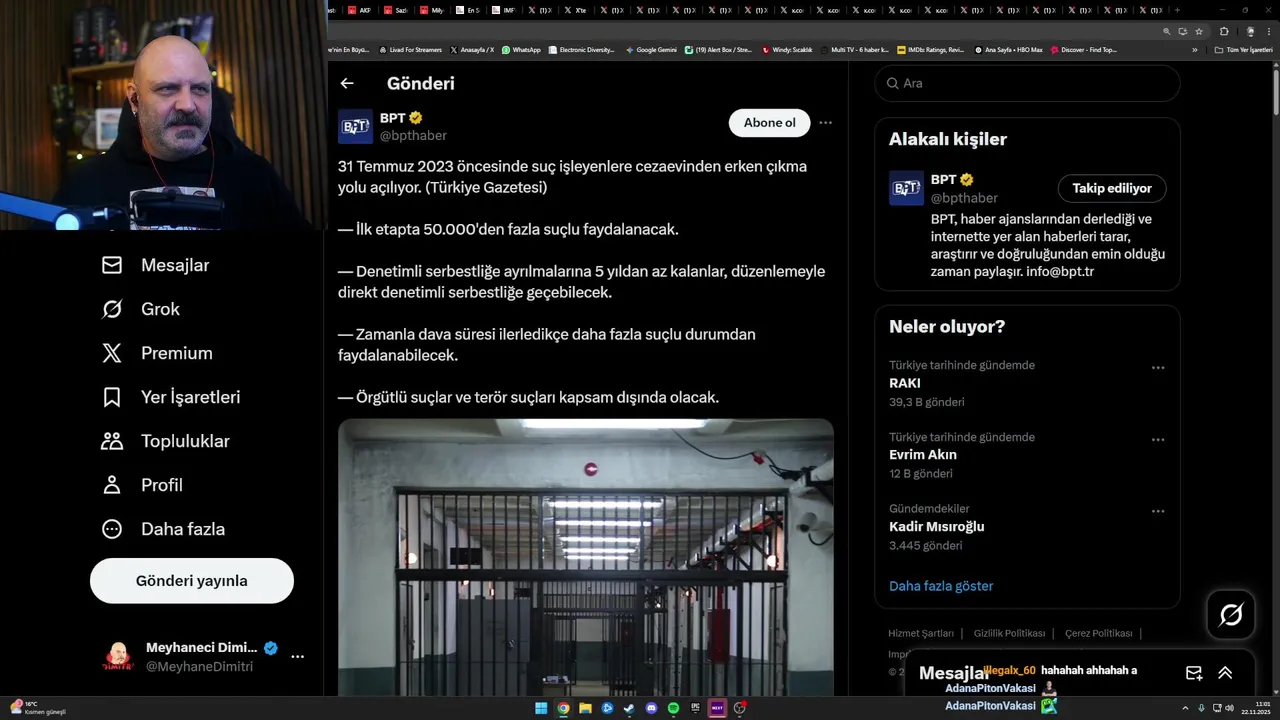The width and height of the screenshot is (1280, 720).
Task: Open the RAKI trending topic
Action: point(905,383)
